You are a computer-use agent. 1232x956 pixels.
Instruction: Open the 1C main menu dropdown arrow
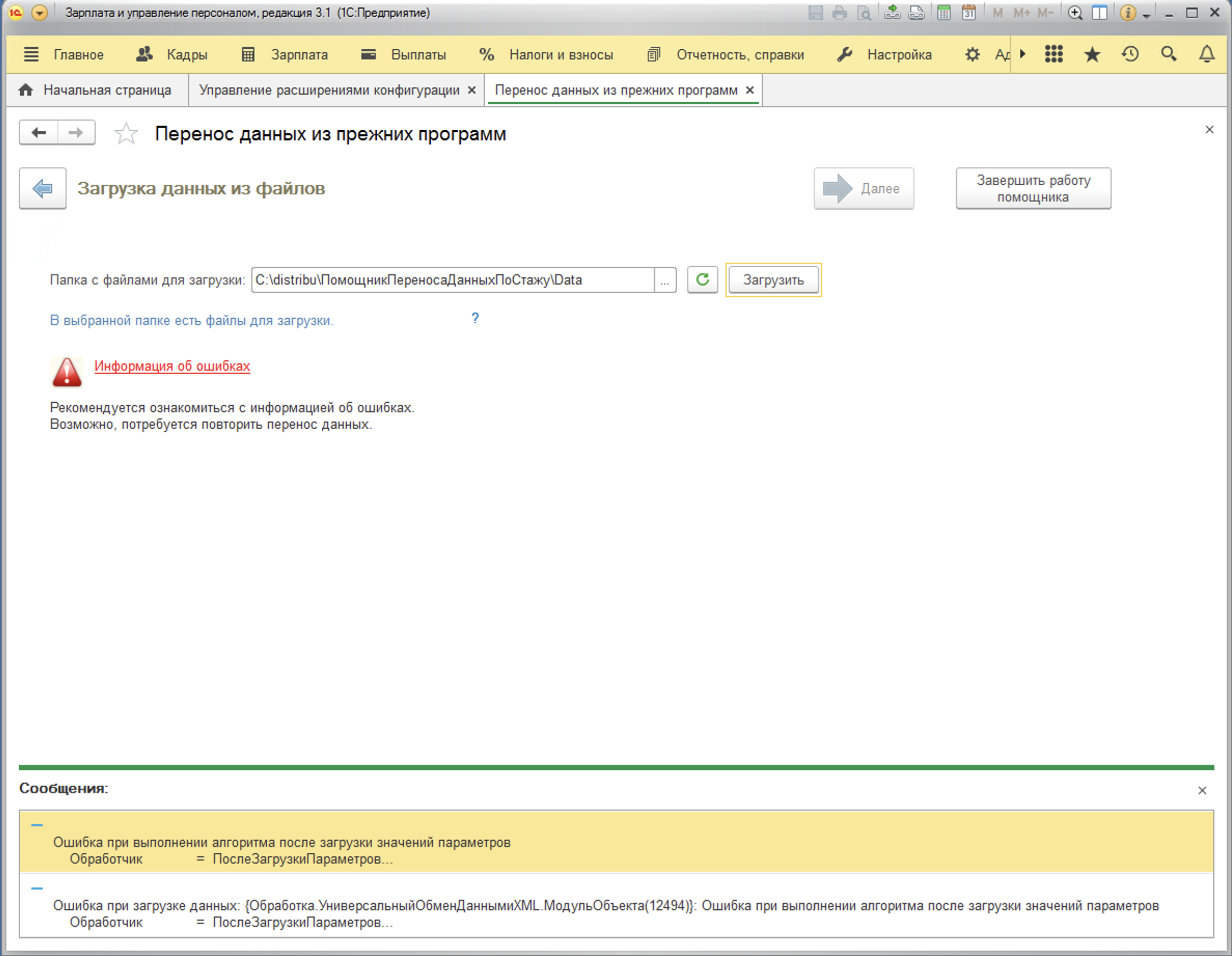coord(39,12)
